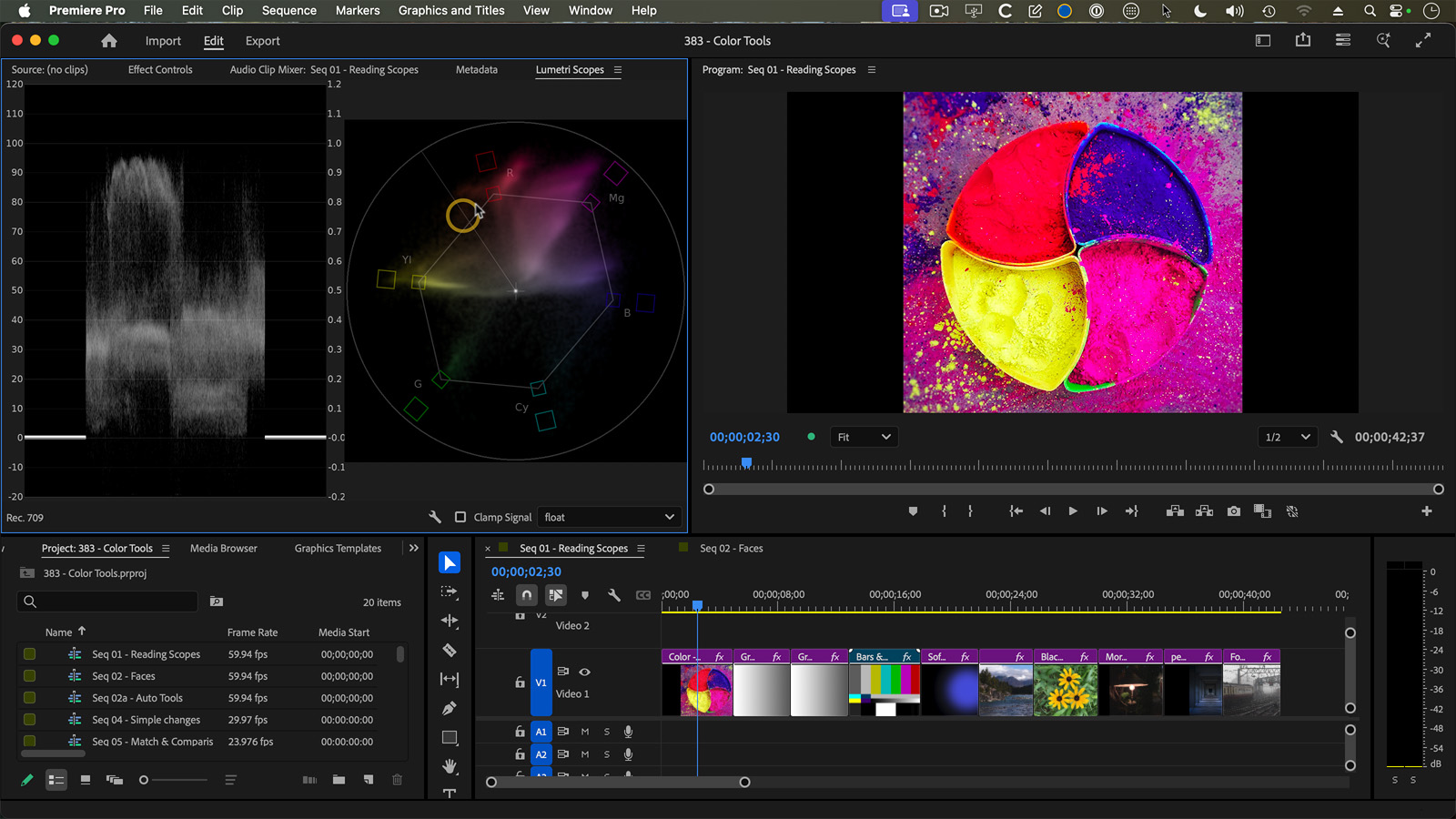Switch to Media Browser tab
The image size is (1456, 819).
pyautogui.click(x=224, y=548)
